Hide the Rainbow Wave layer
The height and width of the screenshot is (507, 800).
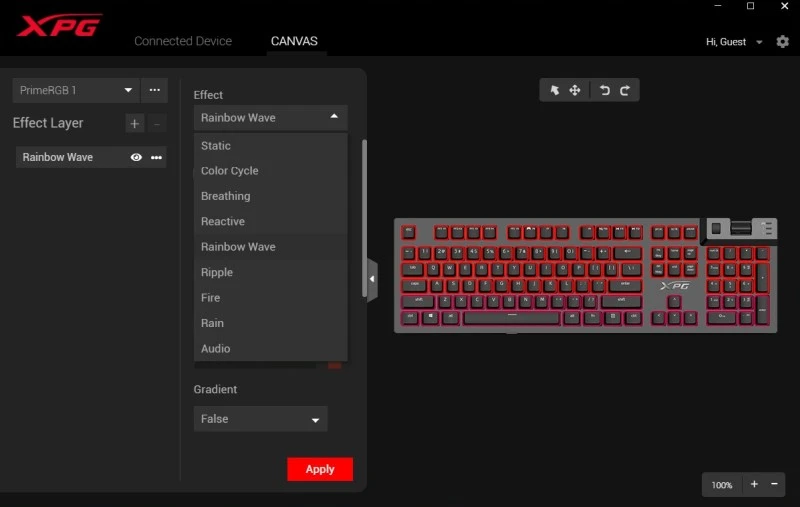tap(136, 157)
